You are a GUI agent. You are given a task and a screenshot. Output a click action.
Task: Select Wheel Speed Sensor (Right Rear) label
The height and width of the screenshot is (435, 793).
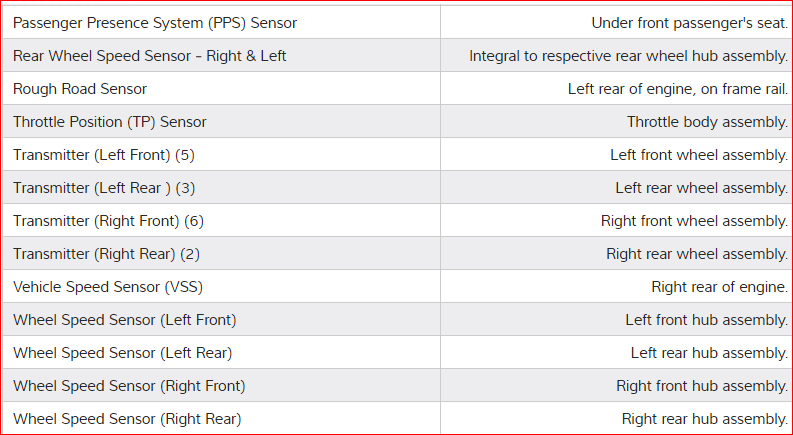click(127, 419)
